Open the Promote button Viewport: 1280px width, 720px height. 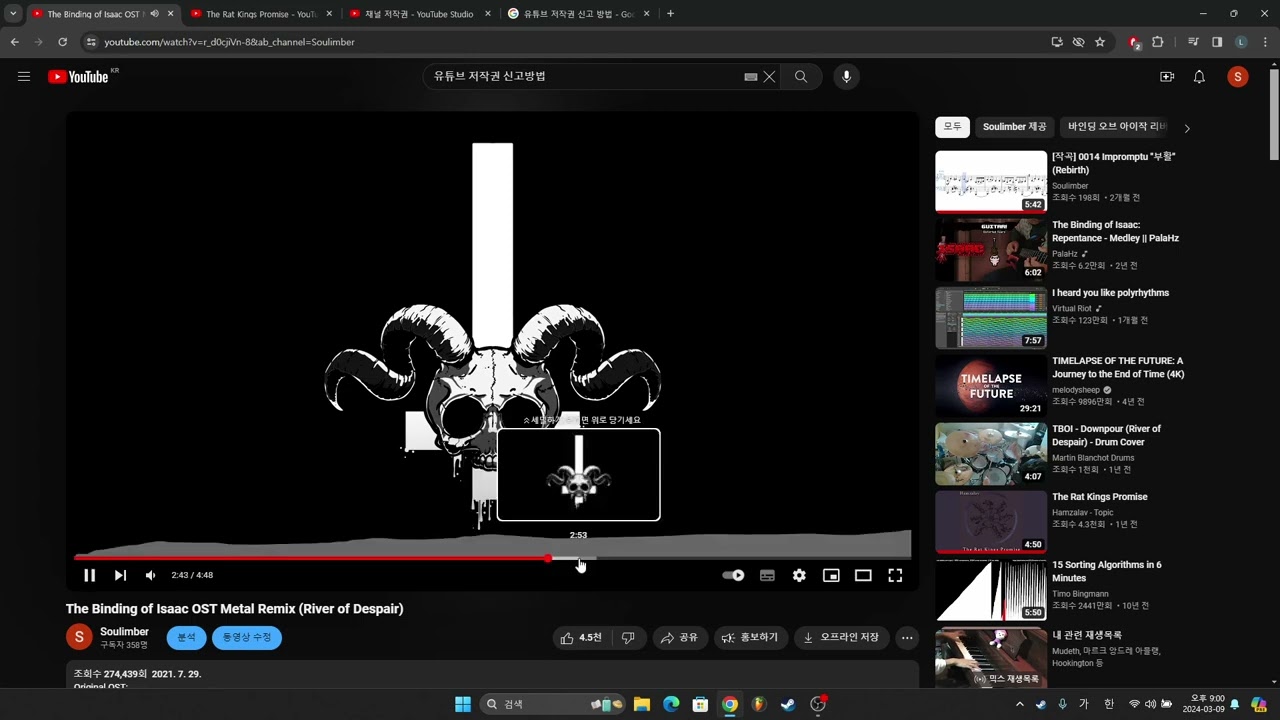(751, 638)
